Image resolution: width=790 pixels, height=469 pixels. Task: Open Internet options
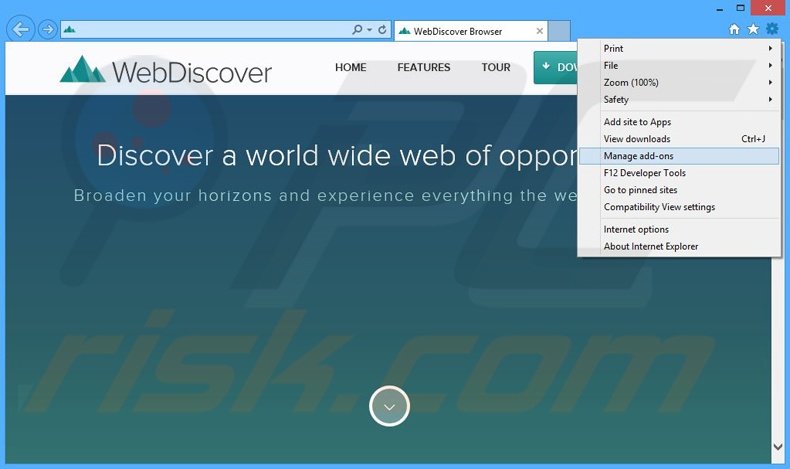pos(679,229)
